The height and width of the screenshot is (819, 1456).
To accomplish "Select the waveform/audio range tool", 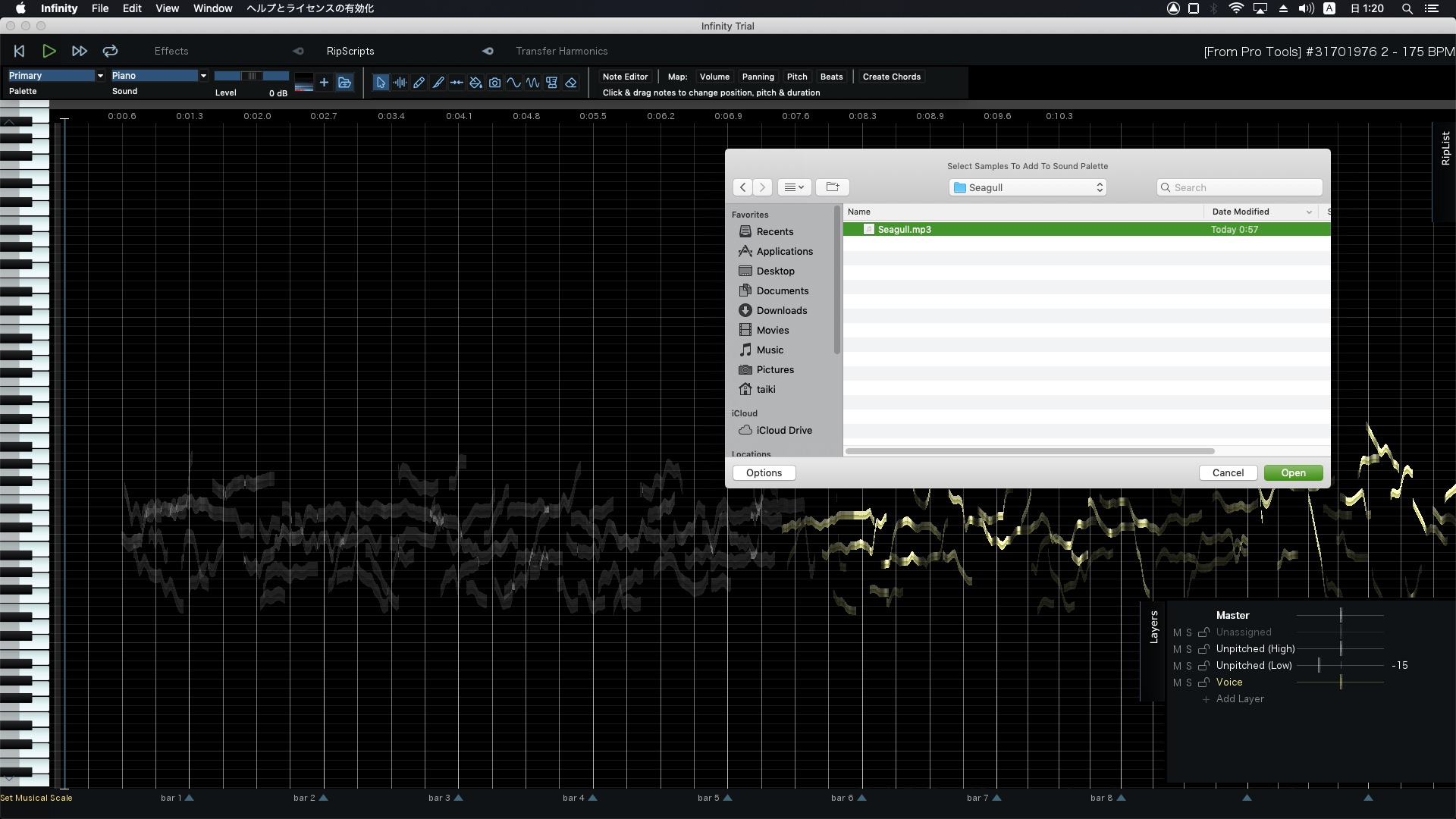I will point(400,83).
